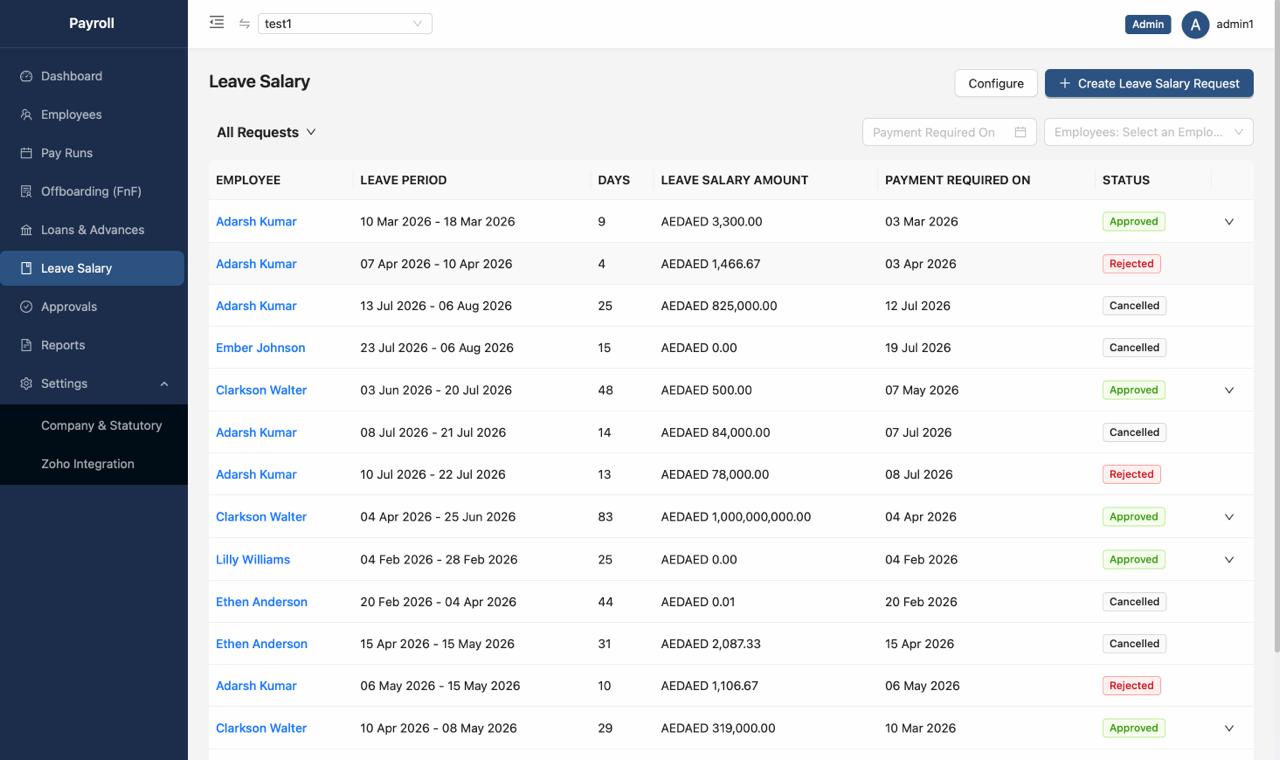Click the DAYS column header
1280x760 pixels.
pyautogui.click(x=614, y=180)
